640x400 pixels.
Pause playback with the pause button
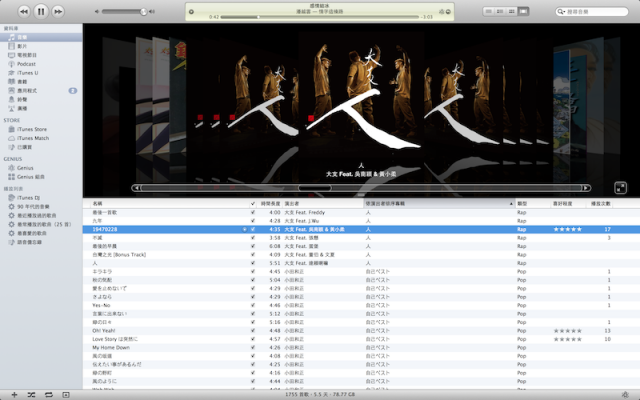coord(41,11)
